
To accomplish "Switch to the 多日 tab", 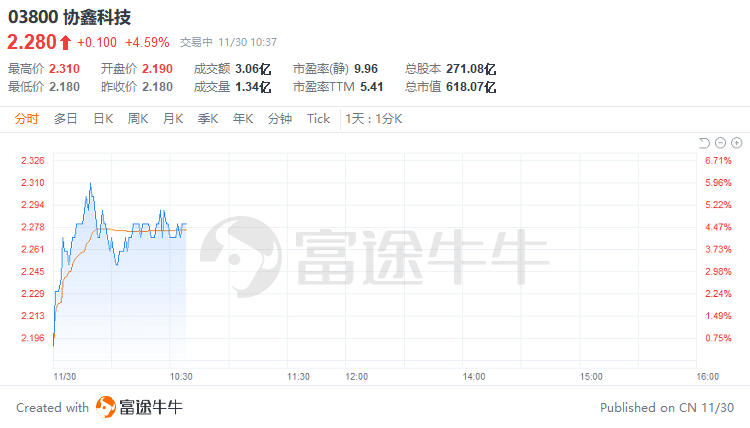I will coord(66,119).
